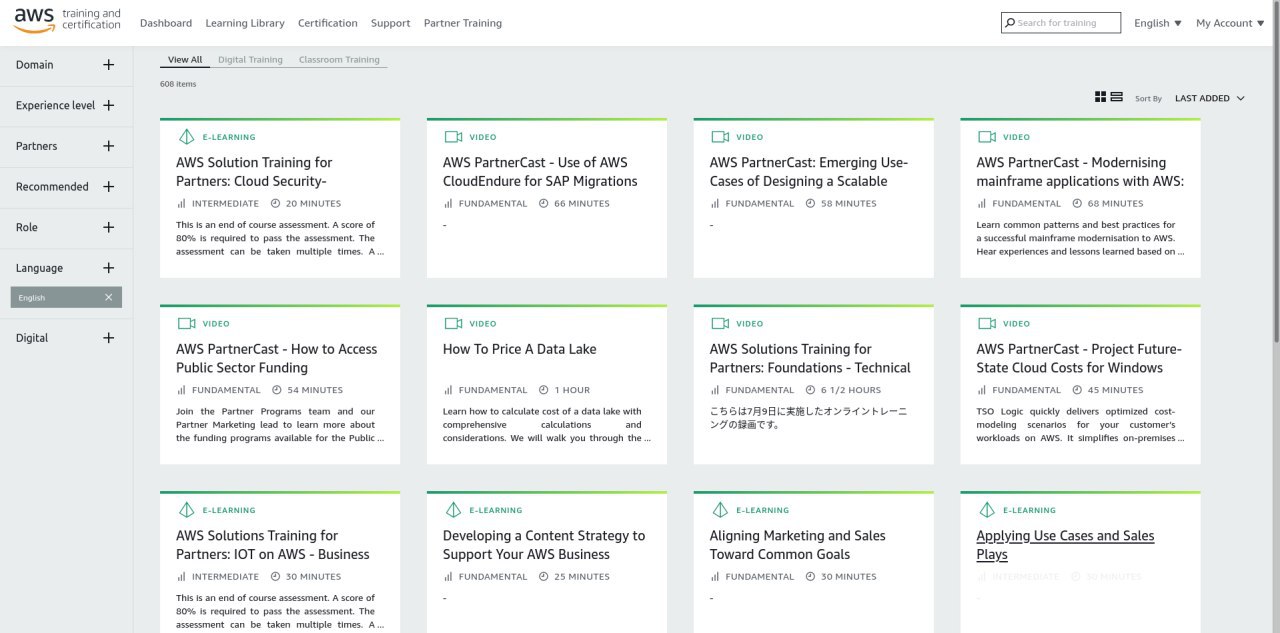The image size is (1280, 633).
Task: Click video icon on Modernising mainframe card
Action: coord(987,137)
